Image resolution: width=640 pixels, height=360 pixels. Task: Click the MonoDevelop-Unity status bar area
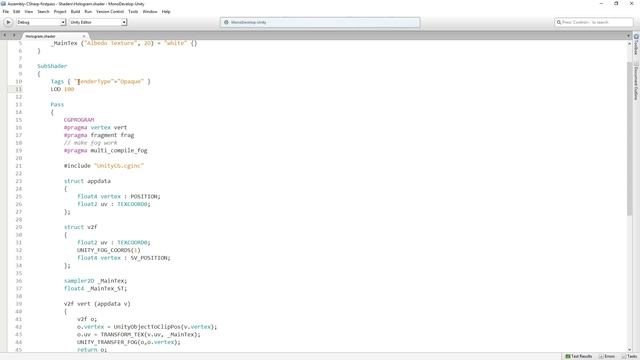click(320, 22)
